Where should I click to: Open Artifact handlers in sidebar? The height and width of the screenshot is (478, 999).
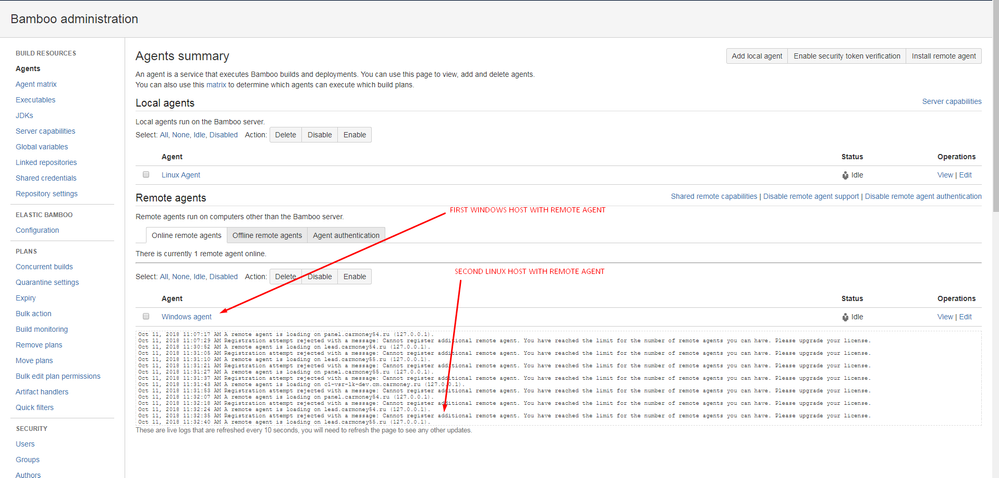point(42,392)
